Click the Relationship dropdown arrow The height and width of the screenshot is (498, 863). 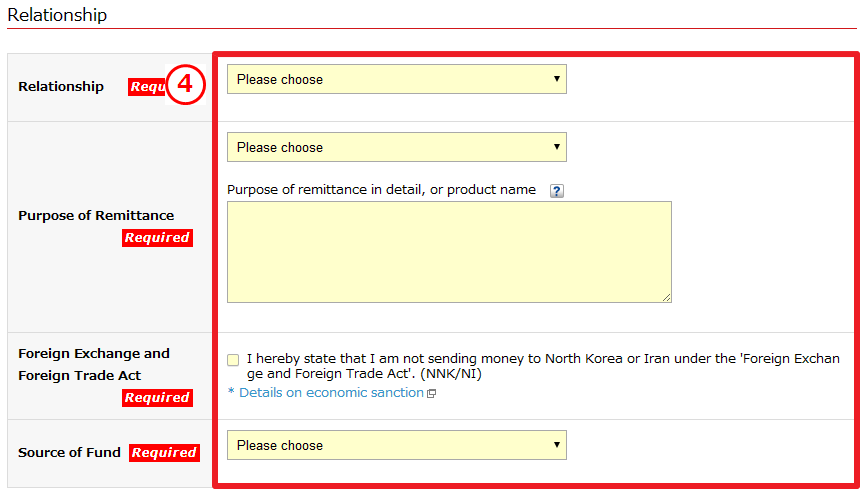coord(556,79)
